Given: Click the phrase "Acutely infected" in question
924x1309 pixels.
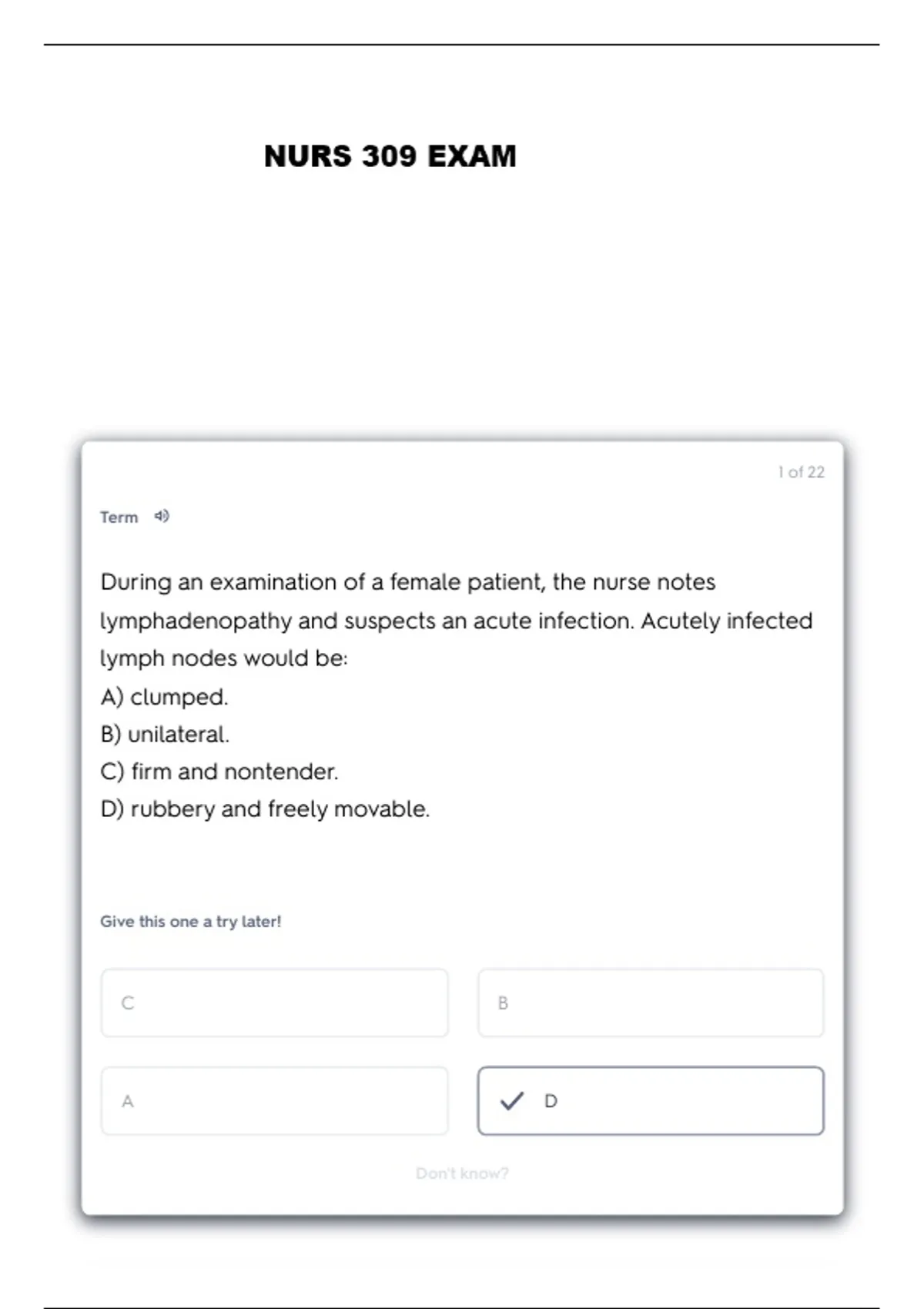Looking at the screenshot, I should 726,621.
